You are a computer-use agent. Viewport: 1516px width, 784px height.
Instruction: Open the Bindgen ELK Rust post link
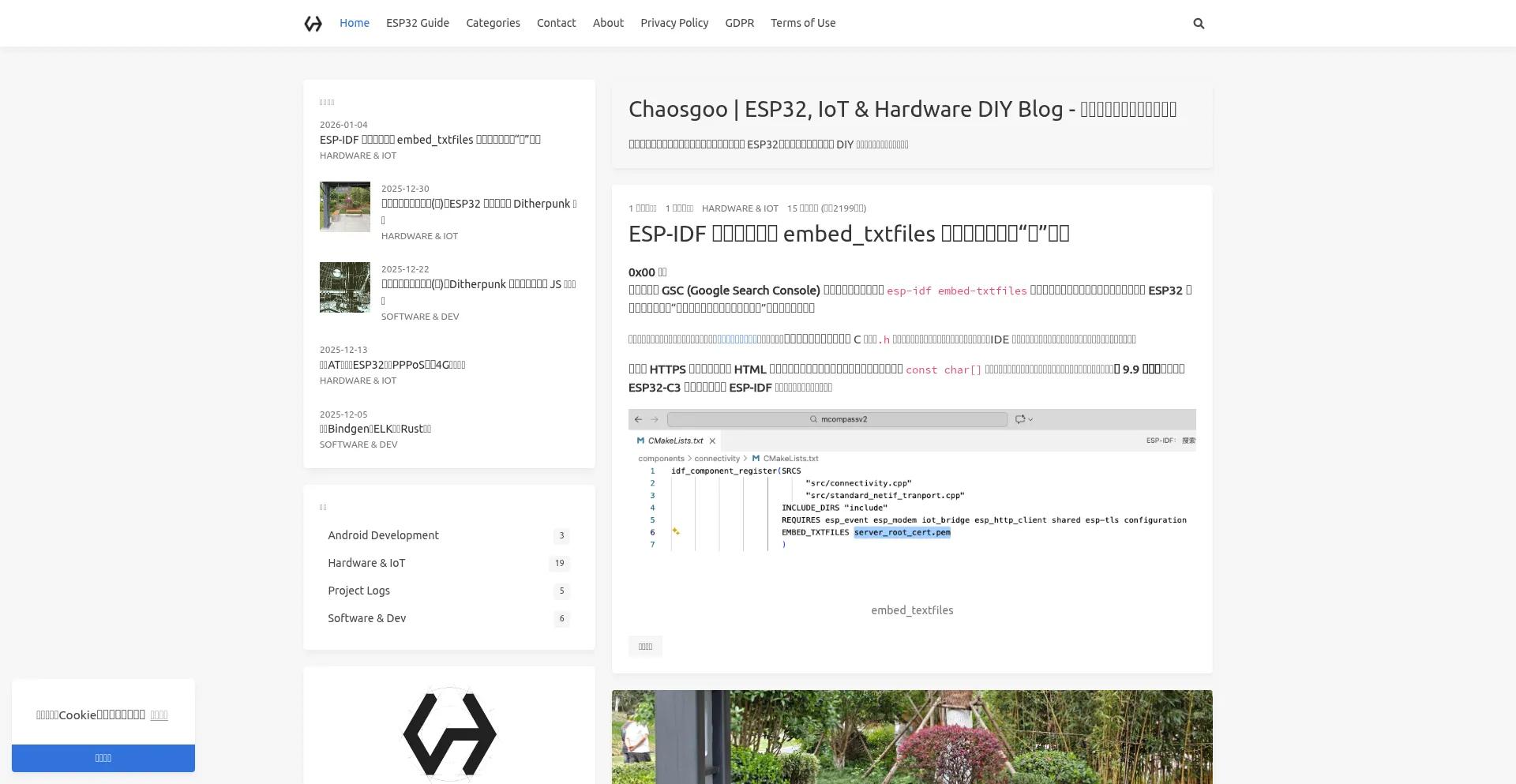375,429
